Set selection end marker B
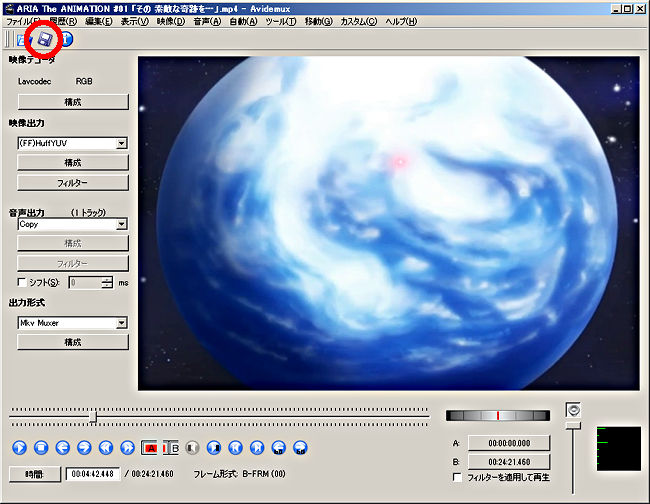 (171, 448)
